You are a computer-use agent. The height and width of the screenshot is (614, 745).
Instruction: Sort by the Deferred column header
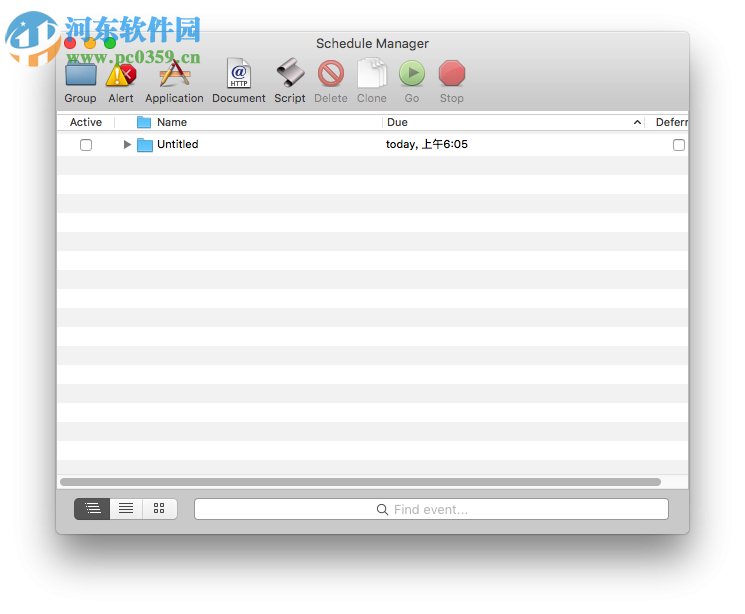[x=671, y=122]
